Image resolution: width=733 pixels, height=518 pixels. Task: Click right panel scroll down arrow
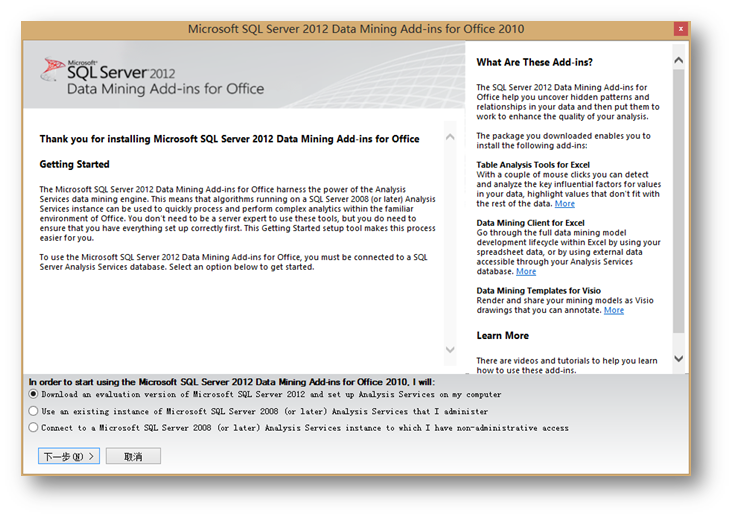point(678,359)
